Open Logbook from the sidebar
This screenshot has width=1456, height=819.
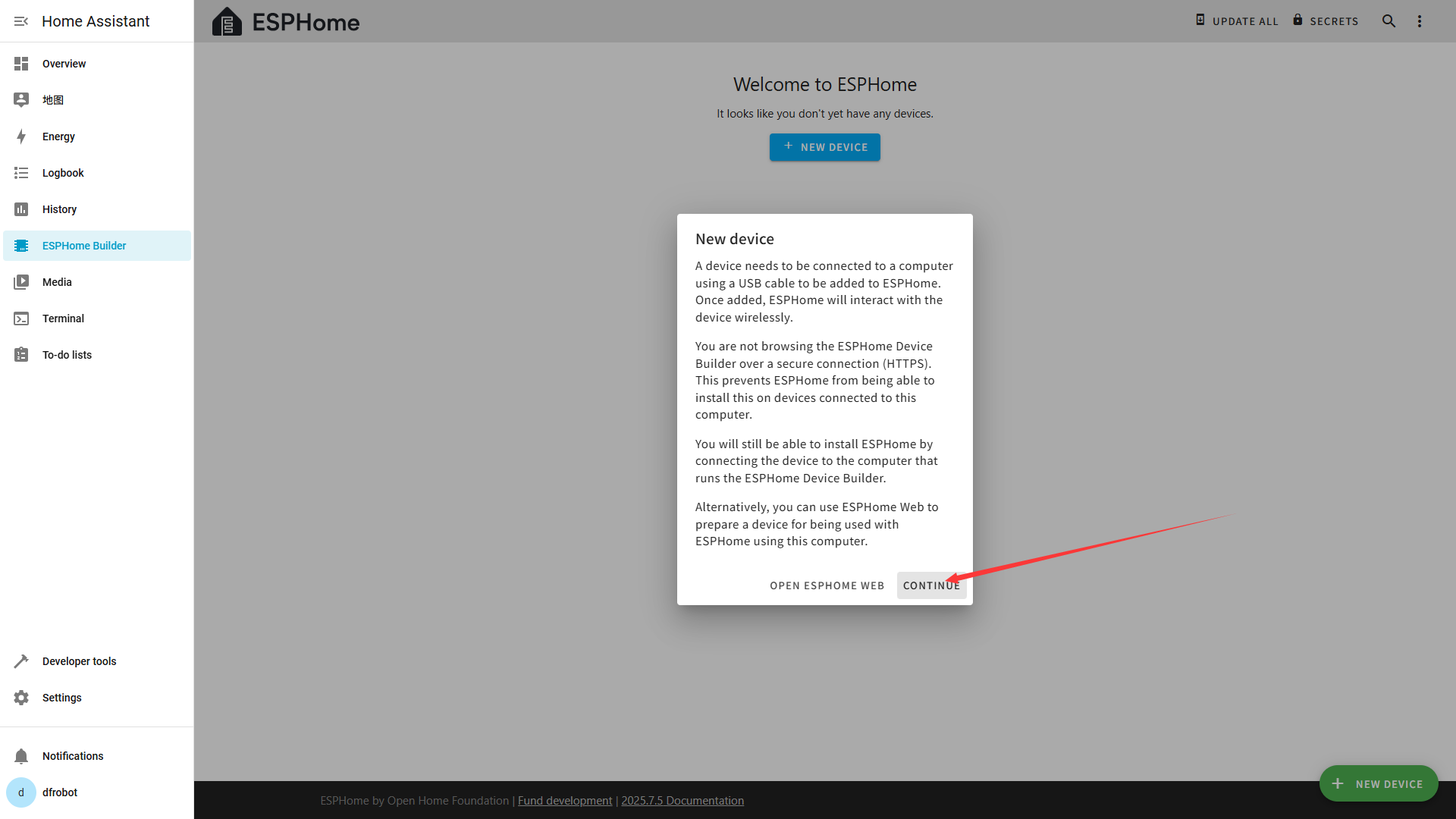tap(63, 173)
